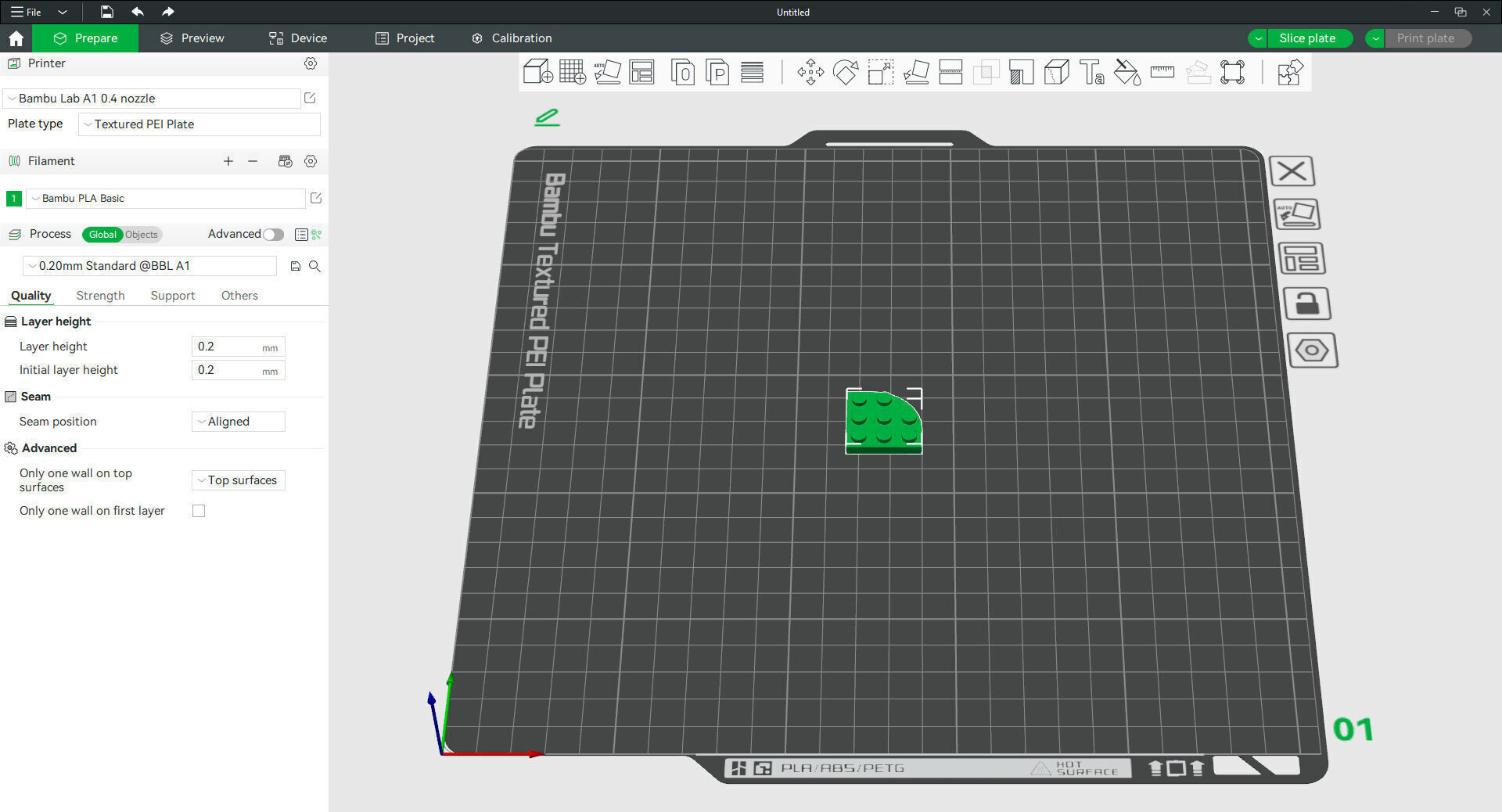Open plate 01 settings hexagon icon
1502x812 pixels.
pos(1312,350)
